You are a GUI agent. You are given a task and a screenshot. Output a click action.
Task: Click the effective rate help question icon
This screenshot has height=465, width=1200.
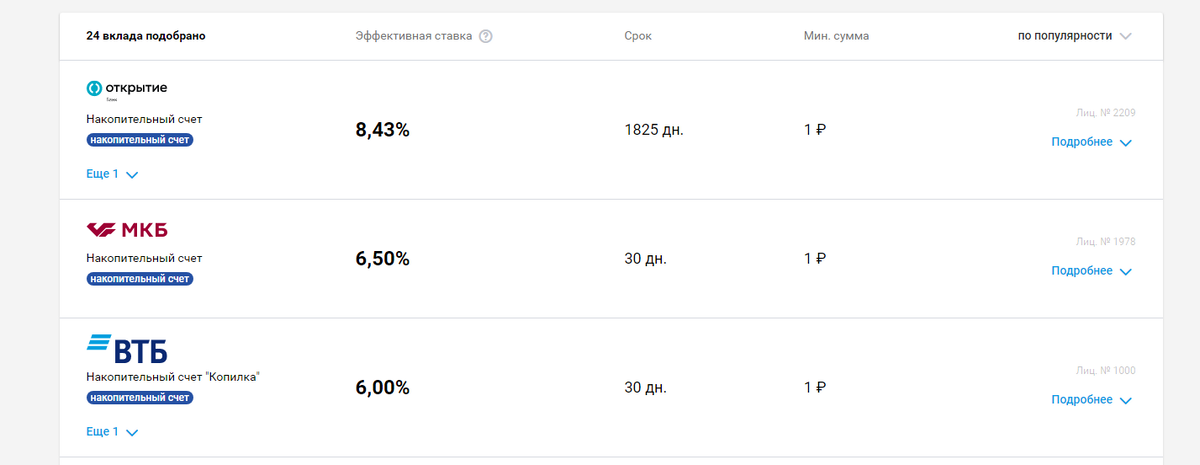coord(486,36)
